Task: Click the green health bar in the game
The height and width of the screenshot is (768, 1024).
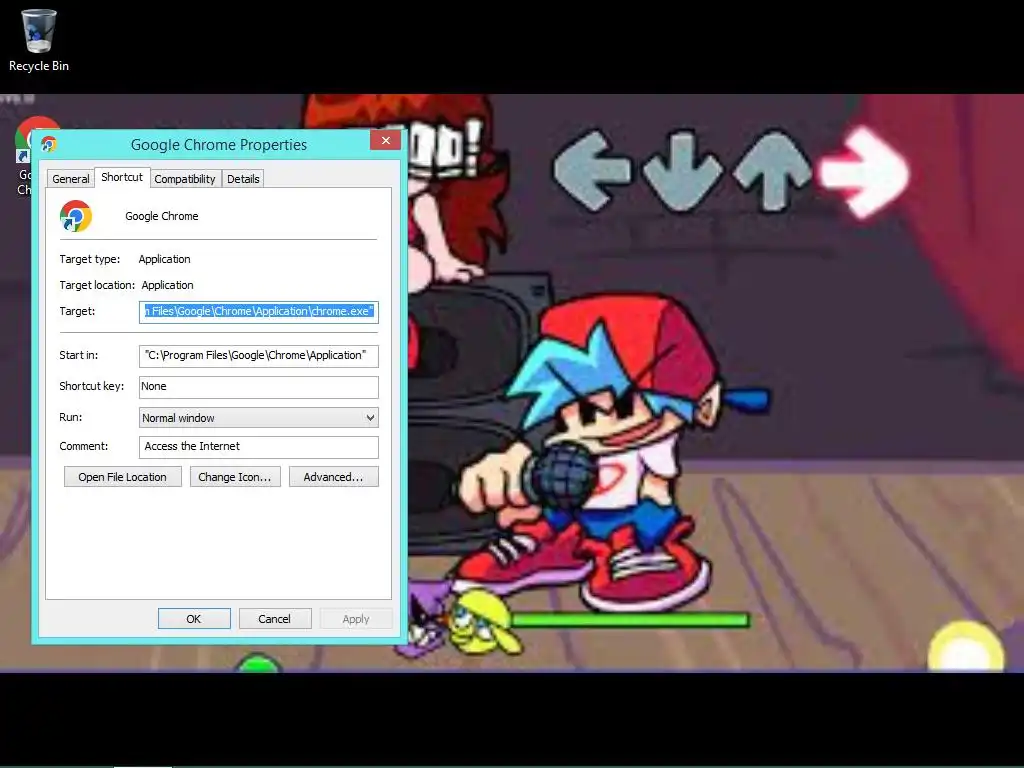Action: click(630, 619)
